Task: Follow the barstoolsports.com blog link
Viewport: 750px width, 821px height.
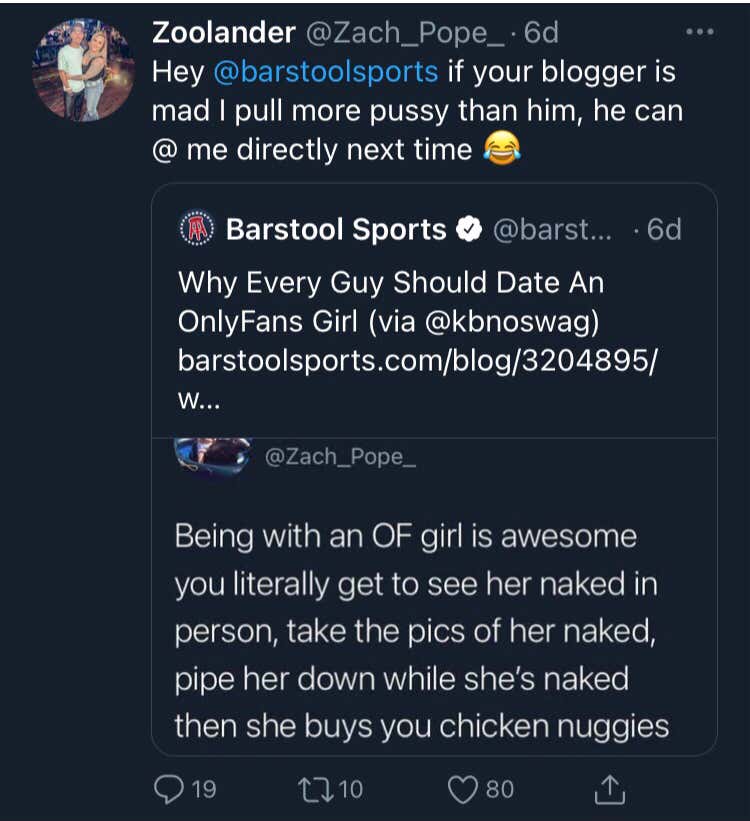Action: coord(417,360)
